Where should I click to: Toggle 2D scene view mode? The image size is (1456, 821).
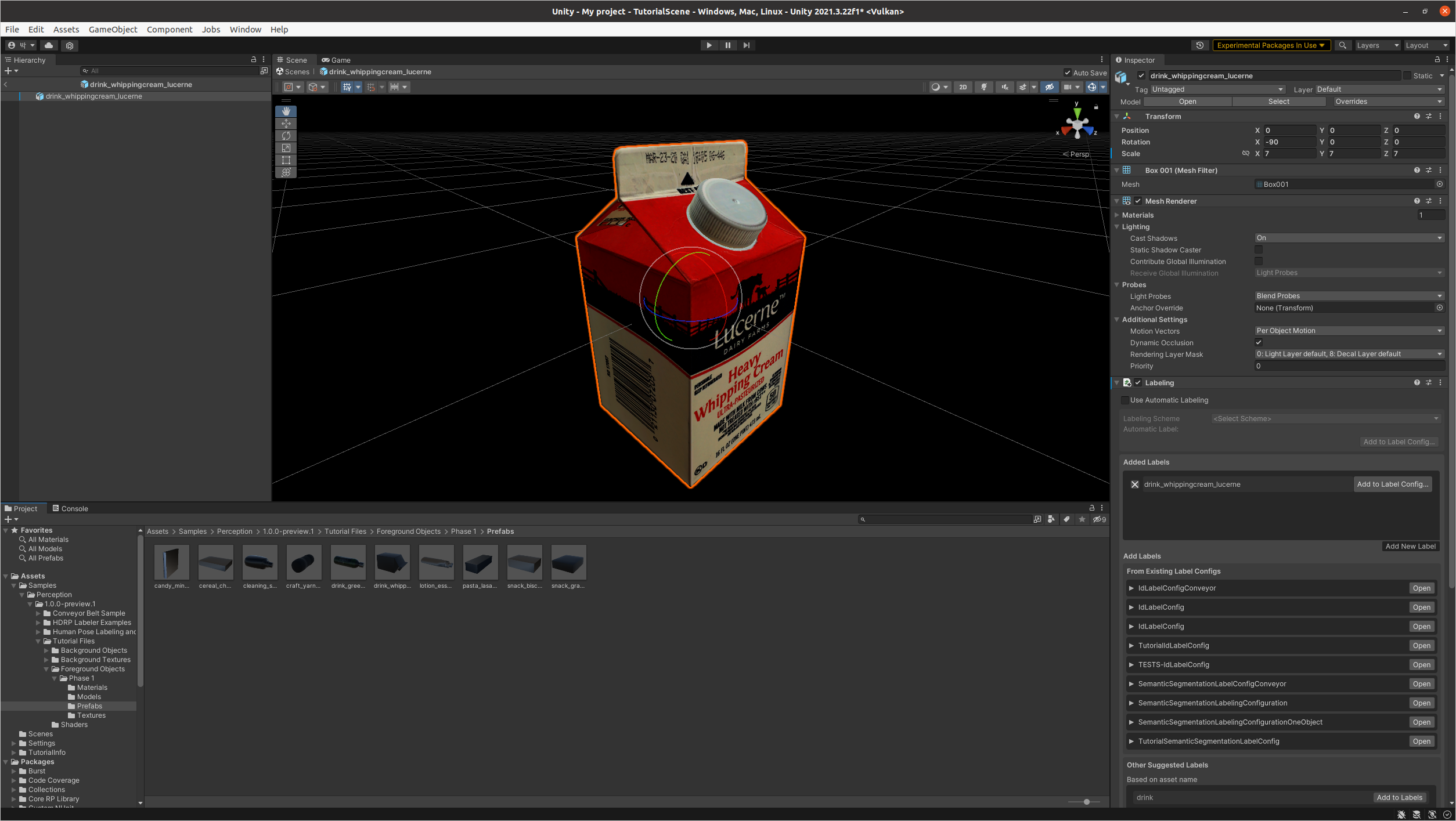pos(963,87)
